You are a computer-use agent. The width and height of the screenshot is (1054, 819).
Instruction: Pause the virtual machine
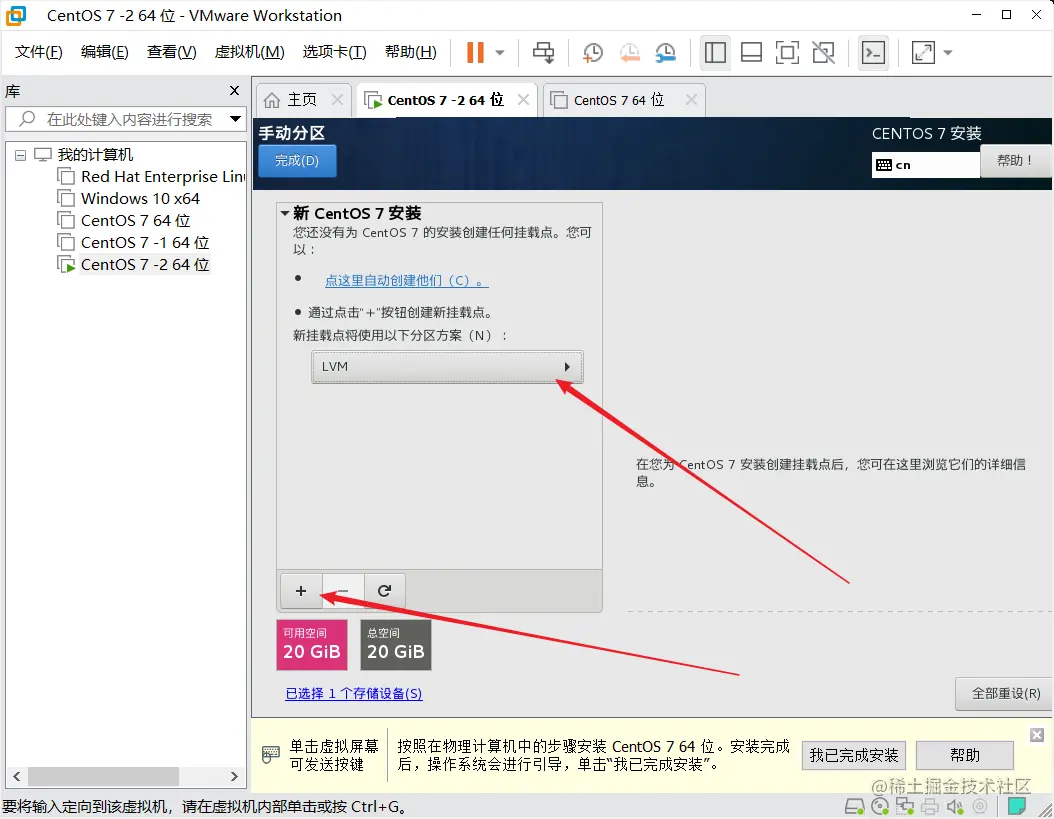tap(475, 52)
